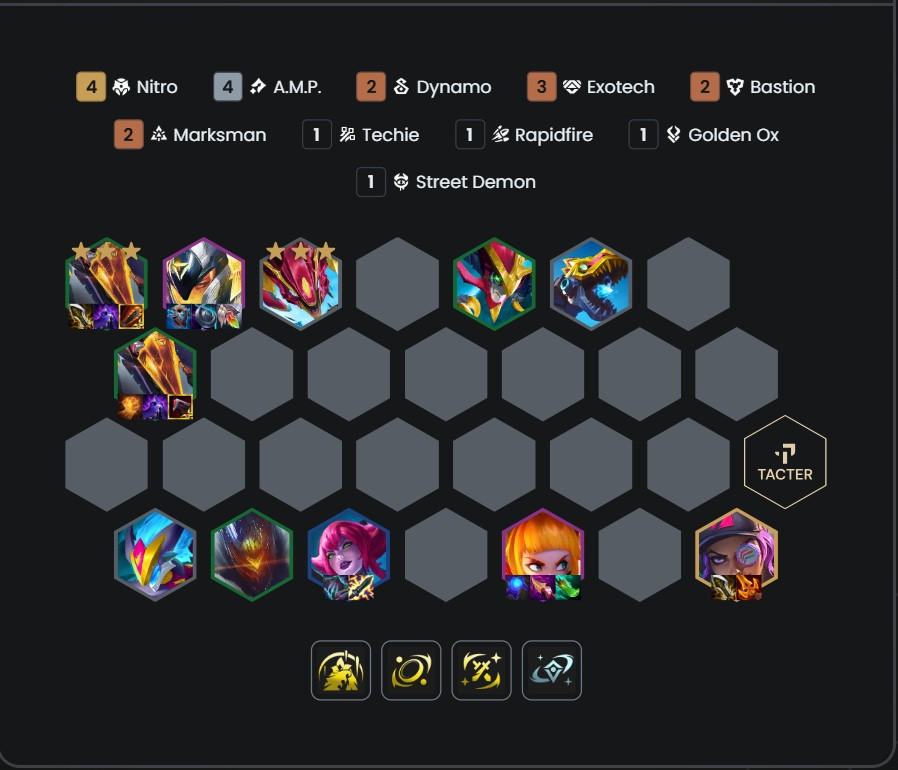Select the A.M.P. trait icon

click(258, 87)
